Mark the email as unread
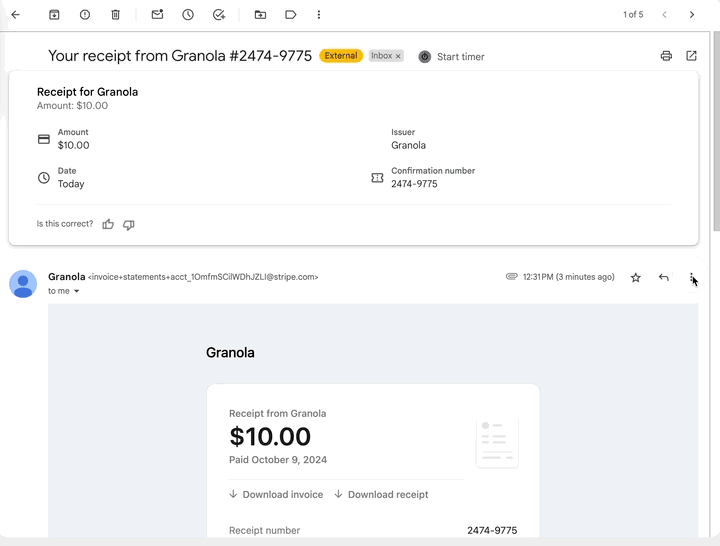The width and height of the screenshot is (720, 546). click(158, 15)
